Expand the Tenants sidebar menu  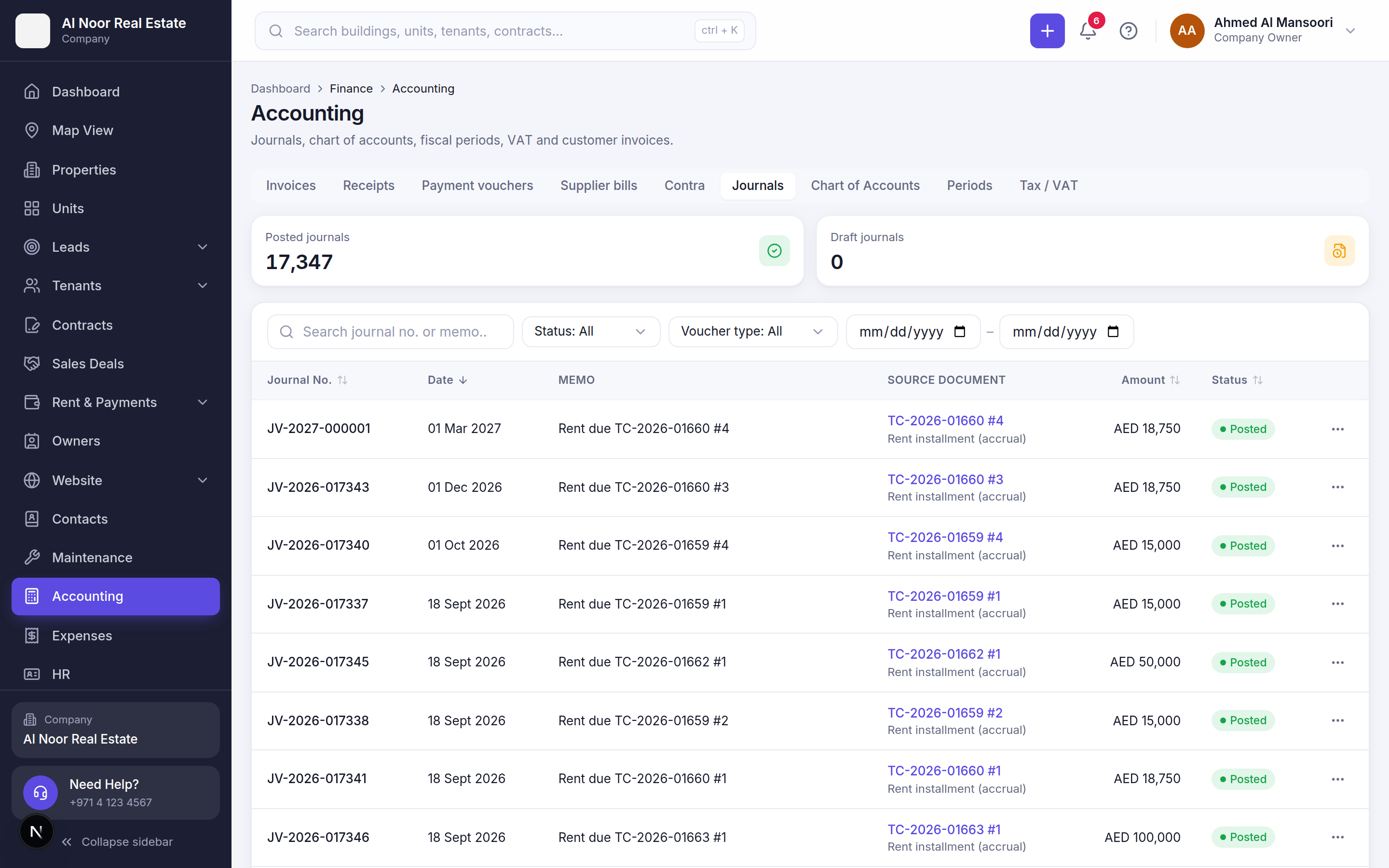click(115, 285)
